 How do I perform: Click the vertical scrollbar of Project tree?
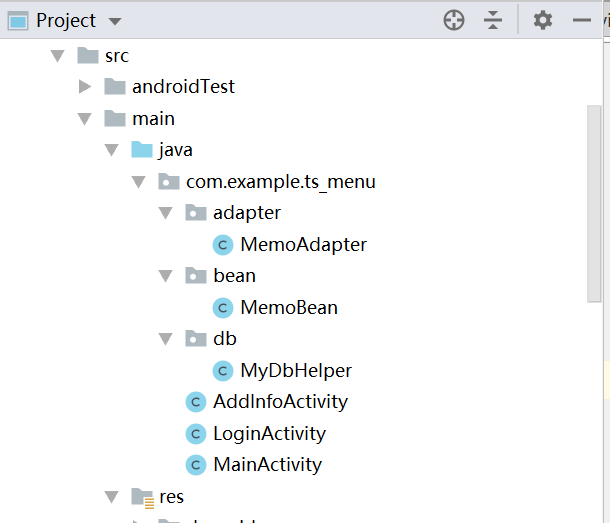594,204
